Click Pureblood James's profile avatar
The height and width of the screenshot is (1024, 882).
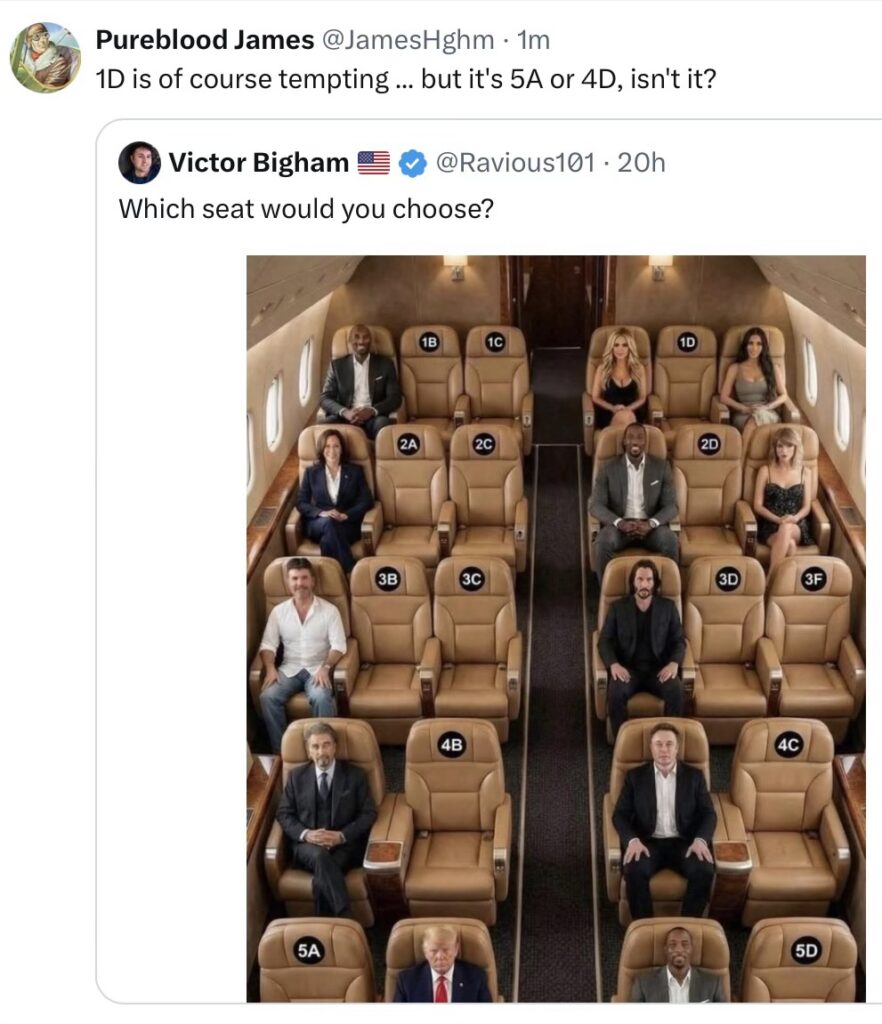tap(45, 57)
